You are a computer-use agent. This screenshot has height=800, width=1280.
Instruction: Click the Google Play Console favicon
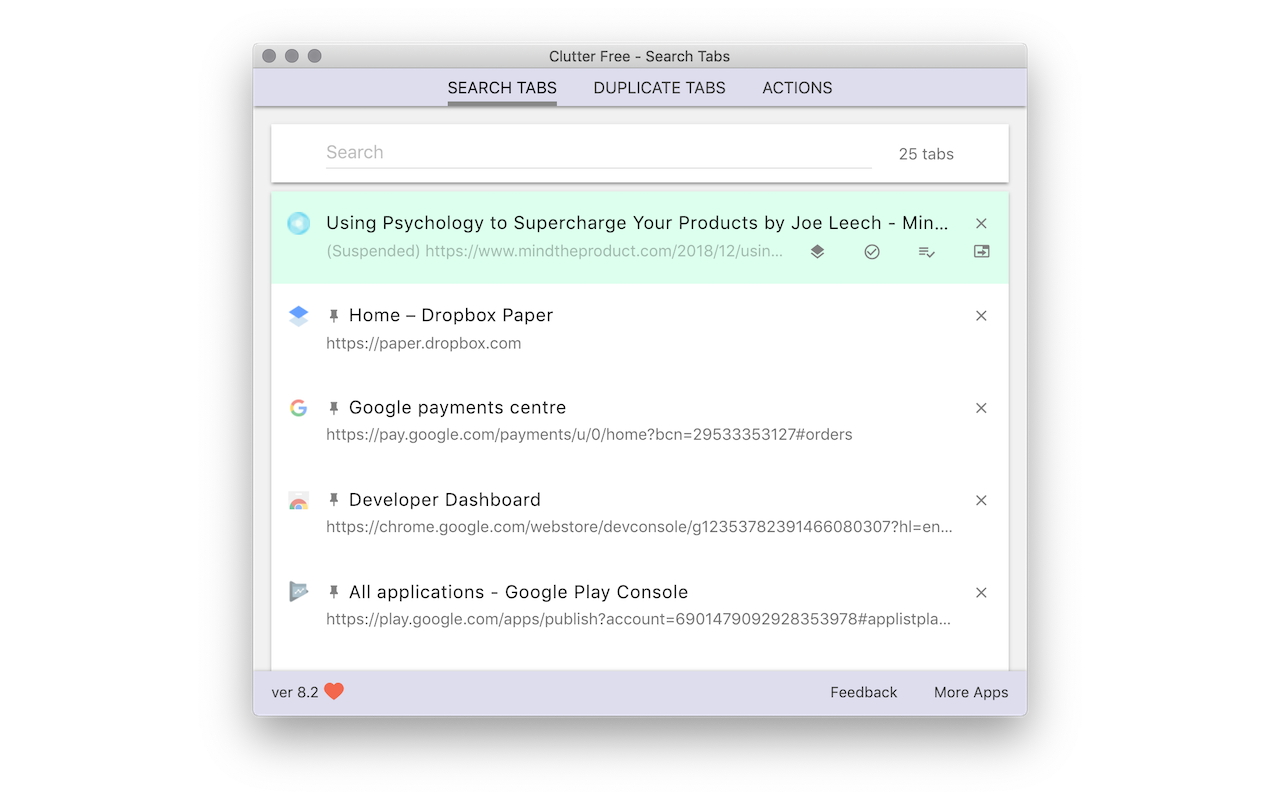point(298,592)
